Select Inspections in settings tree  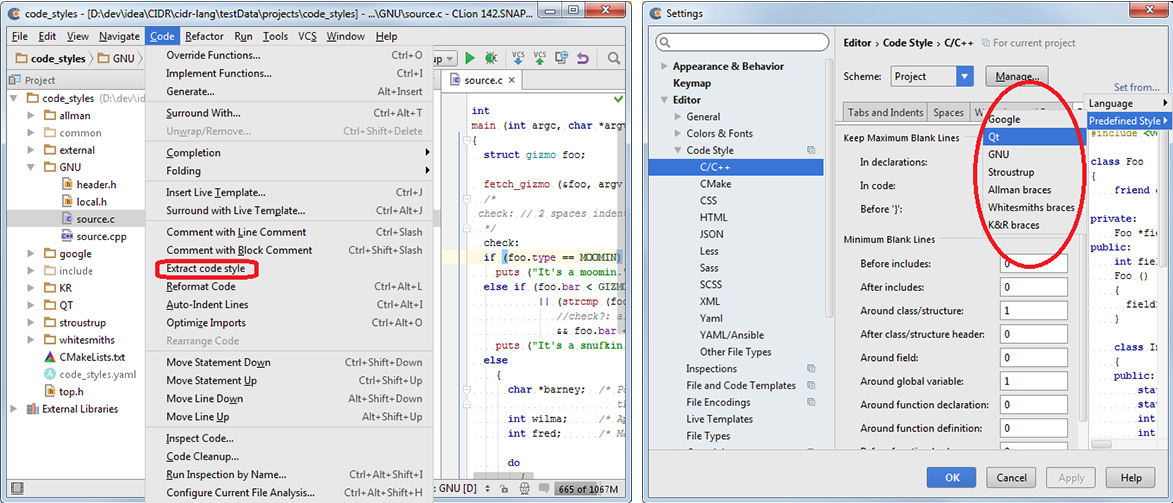click(711, 368)
